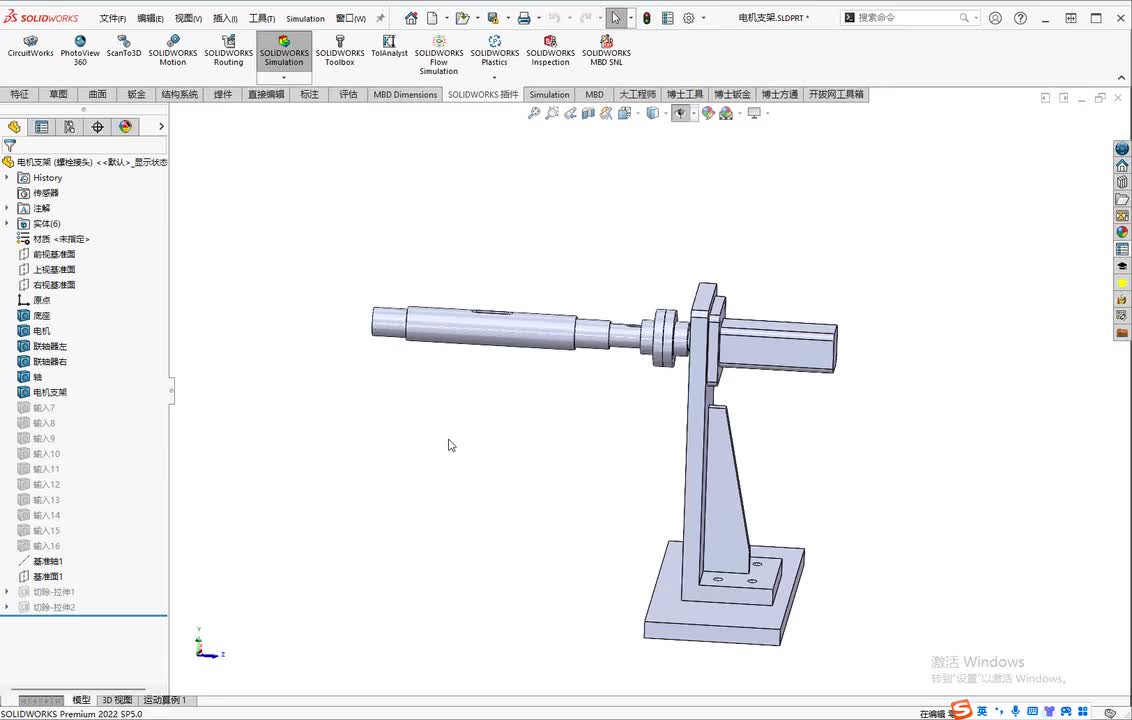Open the Appearances tab in the Task Pane
1132x720 pixels.
tap(1122, 232)
